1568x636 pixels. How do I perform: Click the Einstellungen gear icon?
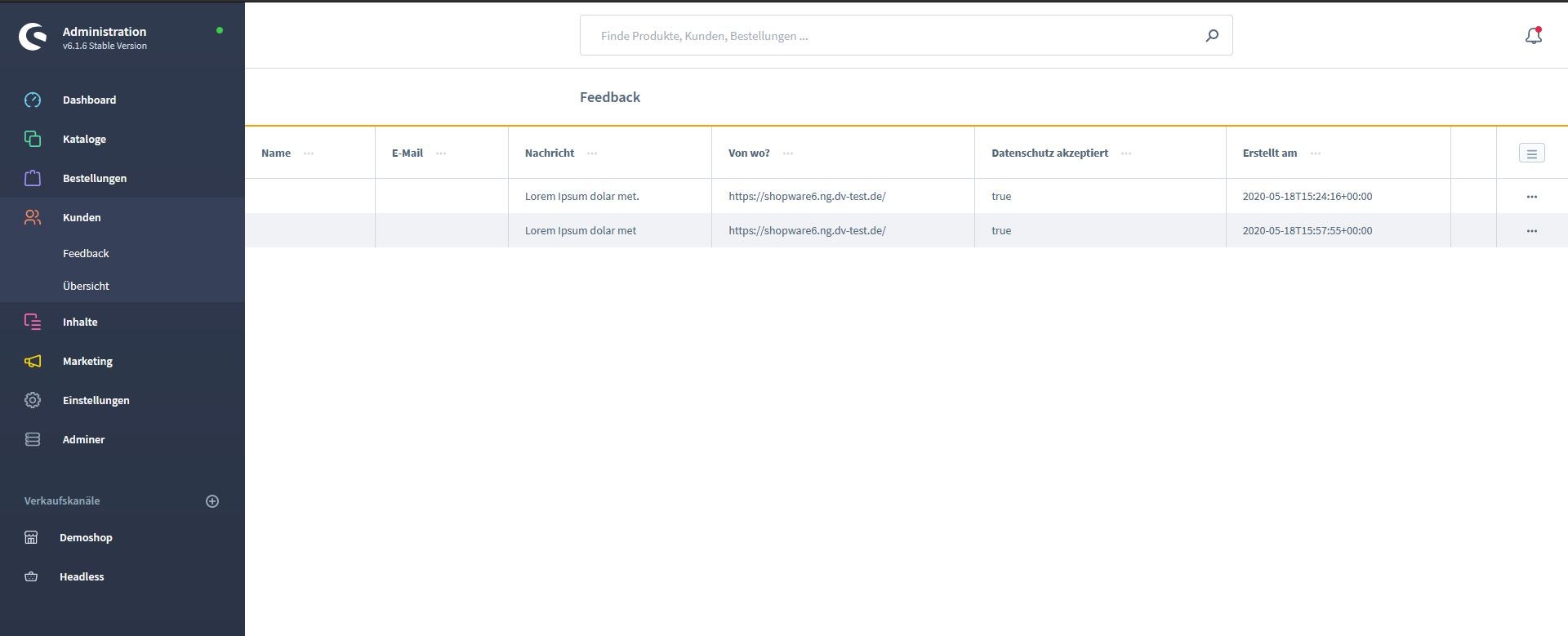click(33, 400)
